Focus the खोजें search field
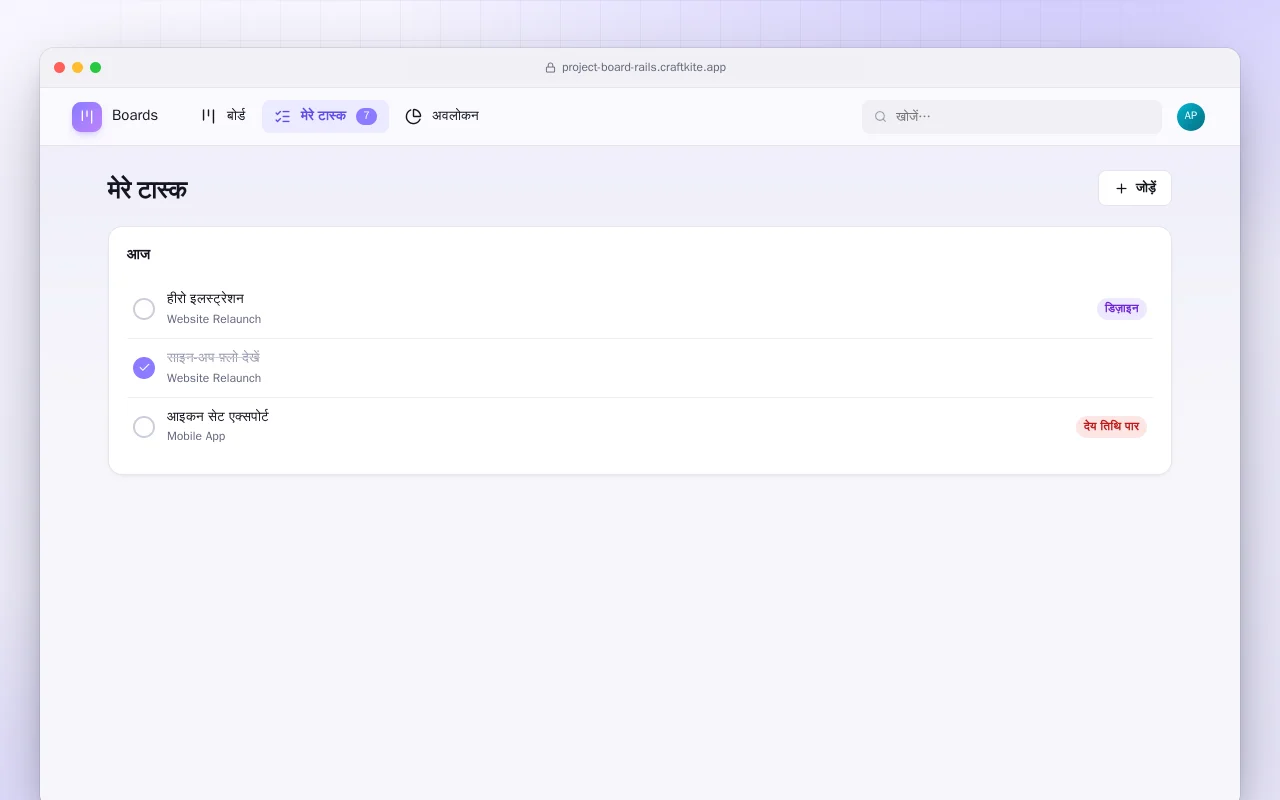Image resolution: width=1280 pixels, height=800 pixels. 1012,117
